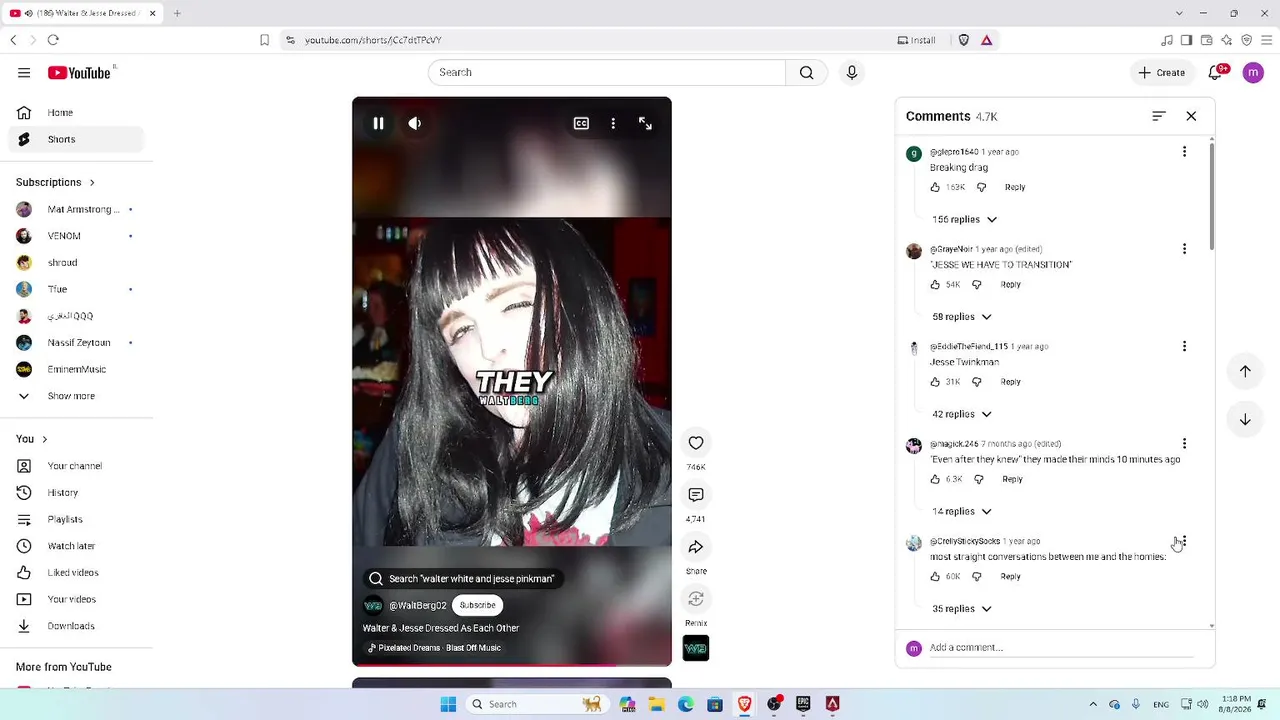Click the Create button
Viewport: 1280px width, 720px height.
click(1162, 72)
